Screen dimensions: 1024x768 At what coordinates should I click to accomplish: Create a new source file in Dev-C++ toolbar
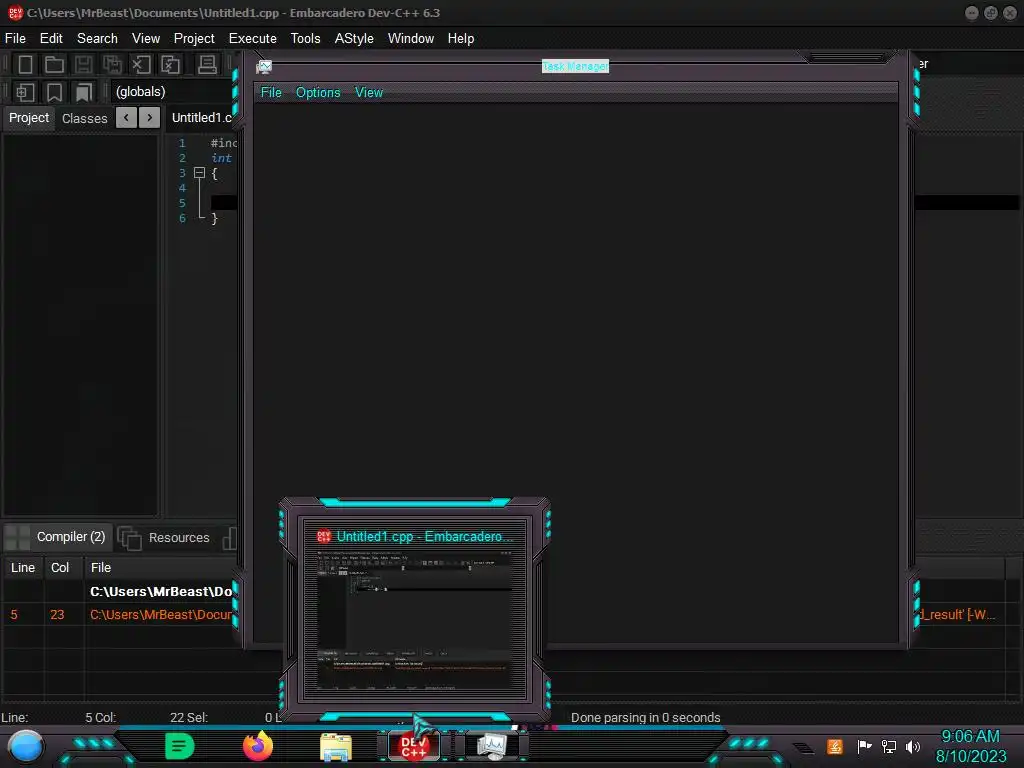pyautogui.click(x=25, y=64)
